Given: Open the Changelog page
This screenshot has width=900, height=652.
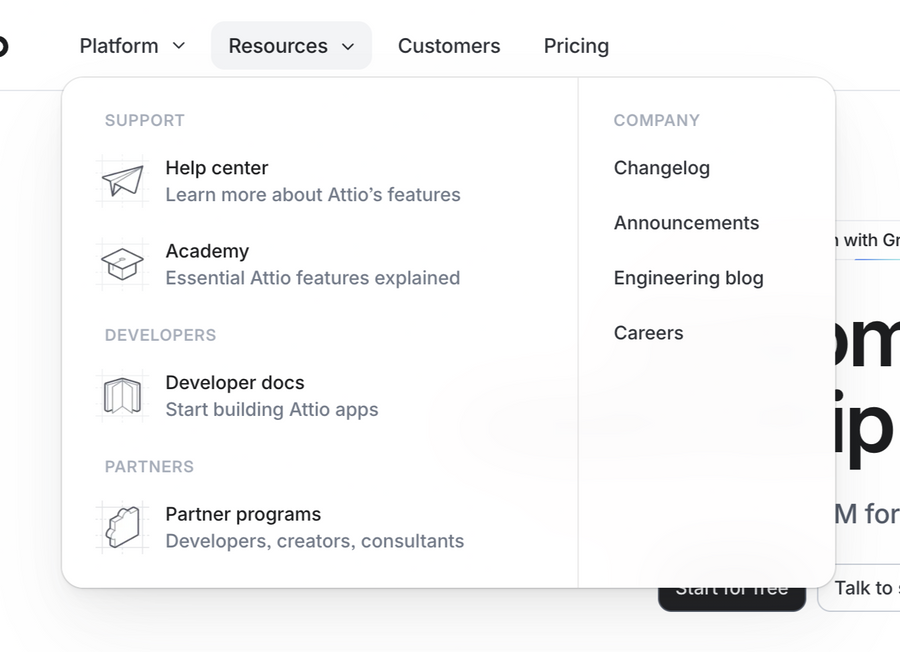Looking at the screenshot, I should click(x=662, y=168).
